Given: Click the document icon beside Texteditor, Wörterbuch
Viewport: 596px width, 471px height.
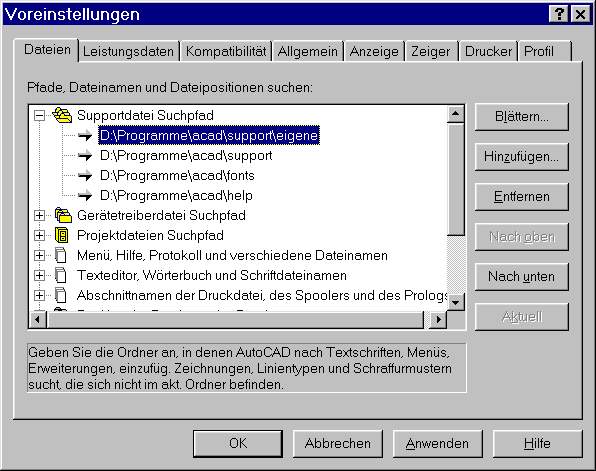Looking at the screenshot, I should pyautogui.click(x=61, y=275).
